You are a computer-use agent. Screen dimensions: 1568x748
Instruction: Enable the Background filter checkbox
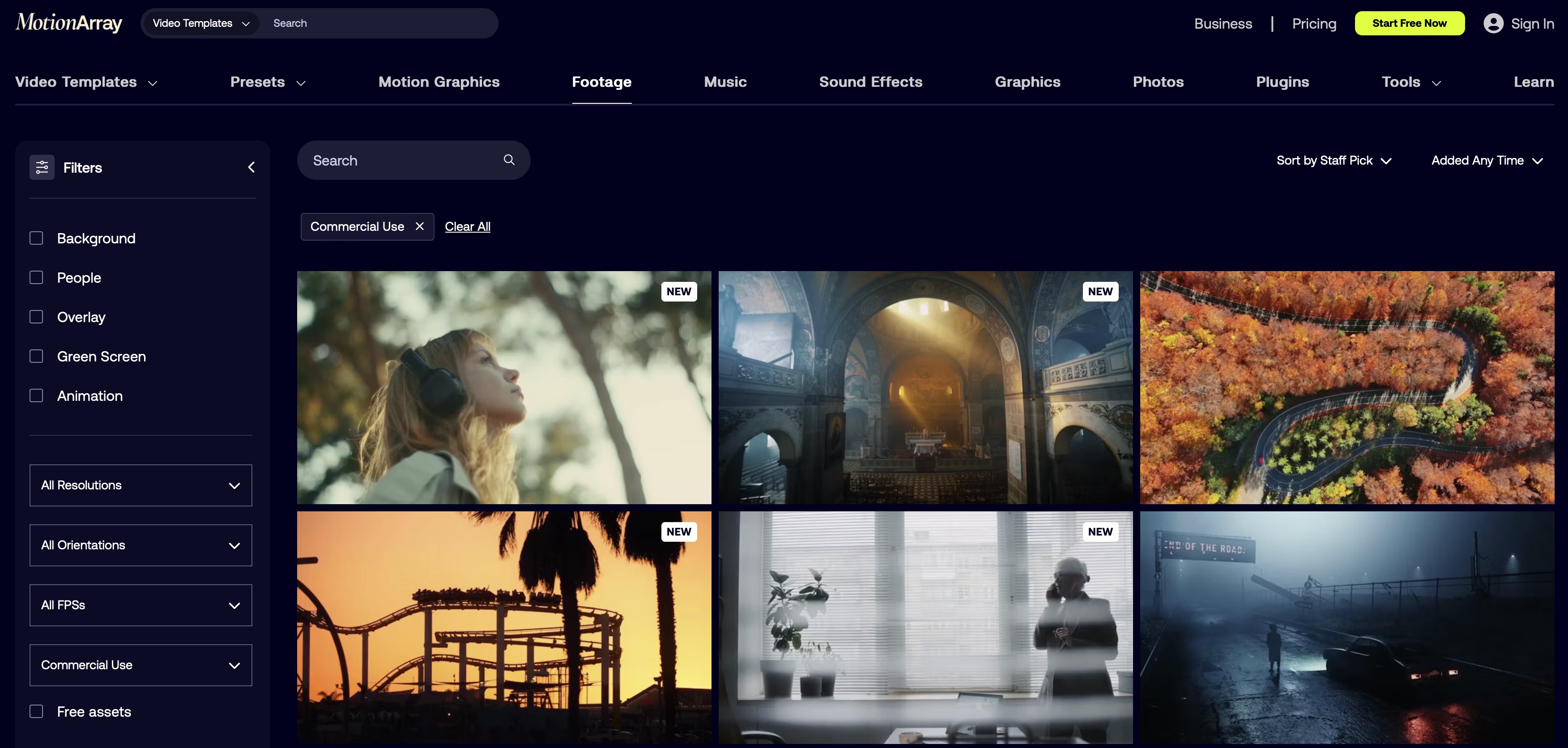pyautogui.click(x=37, y=238)
